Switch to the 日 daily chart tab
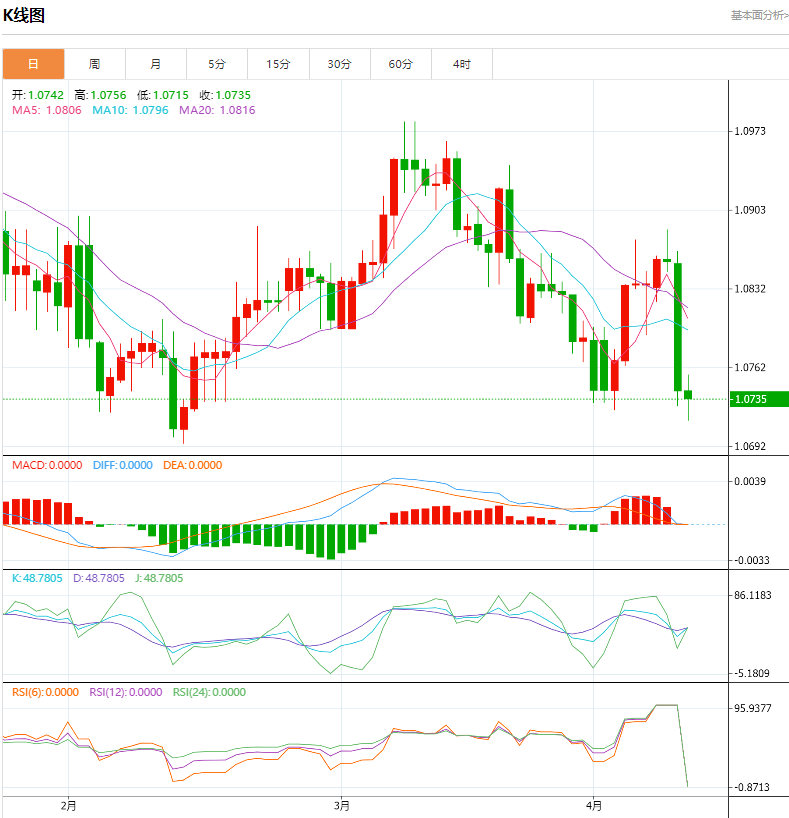Viewport: 789px width, 818px height. pos(33,64)
